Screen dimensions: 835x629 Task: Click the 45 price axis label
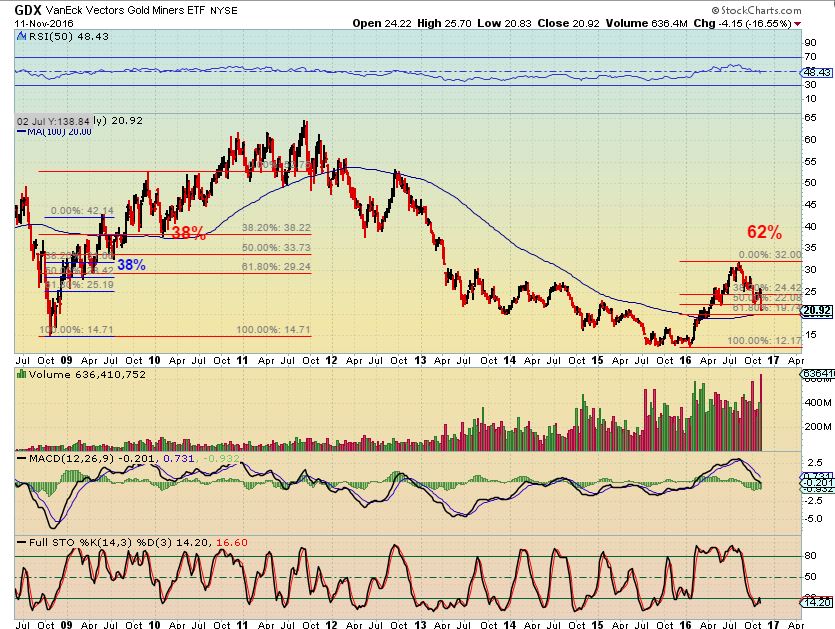[810, 205]
